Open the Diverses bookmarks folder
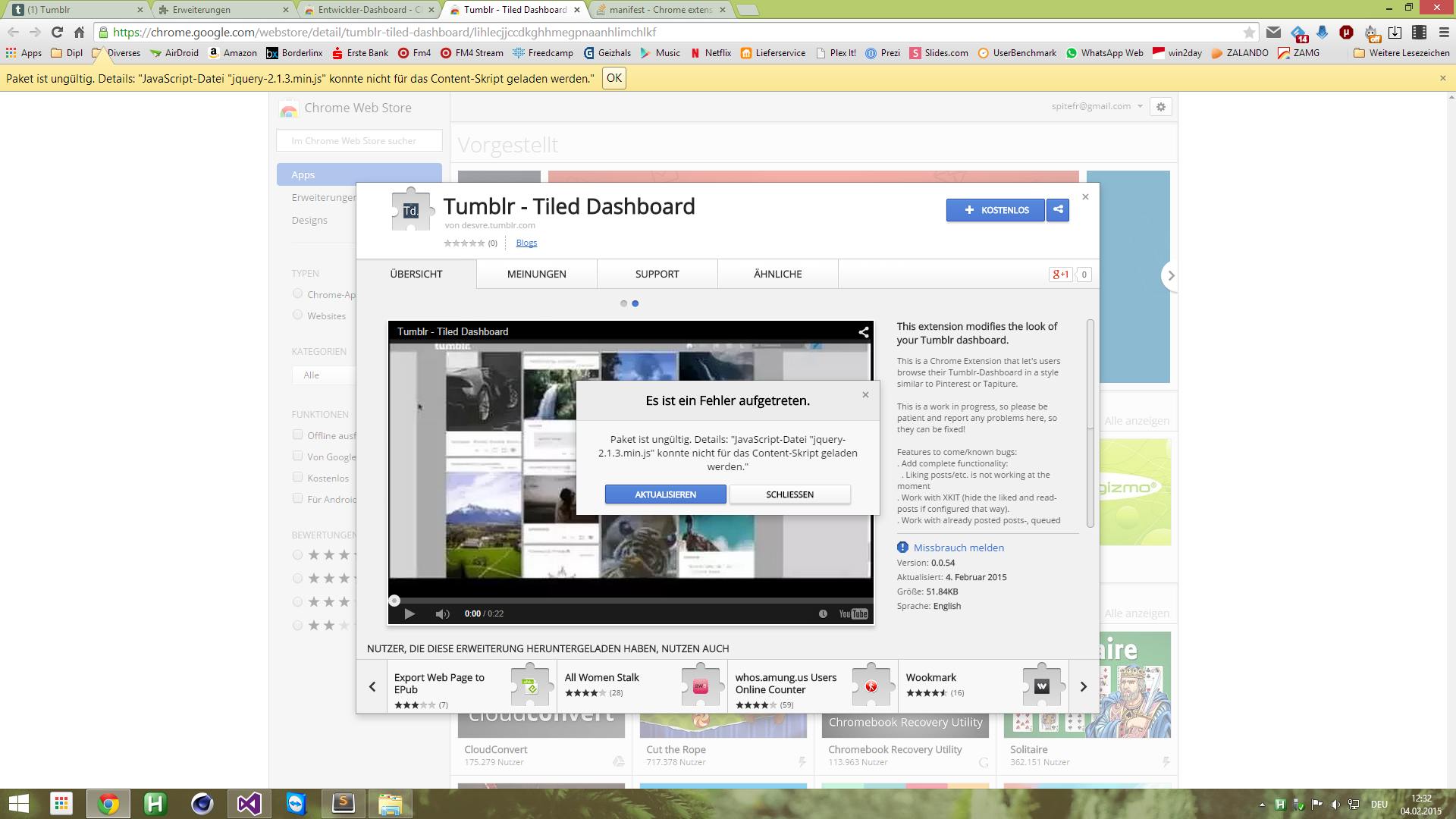 [116, 53]
